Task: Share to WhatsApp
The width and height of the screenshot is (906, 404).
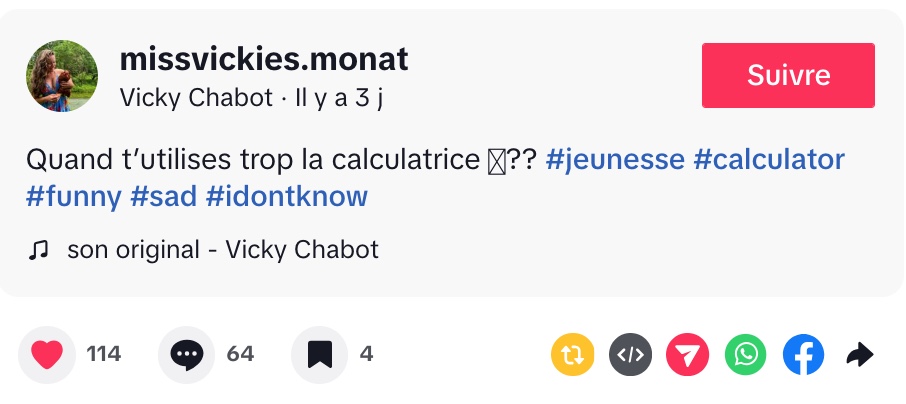Action: click(745, 354)
